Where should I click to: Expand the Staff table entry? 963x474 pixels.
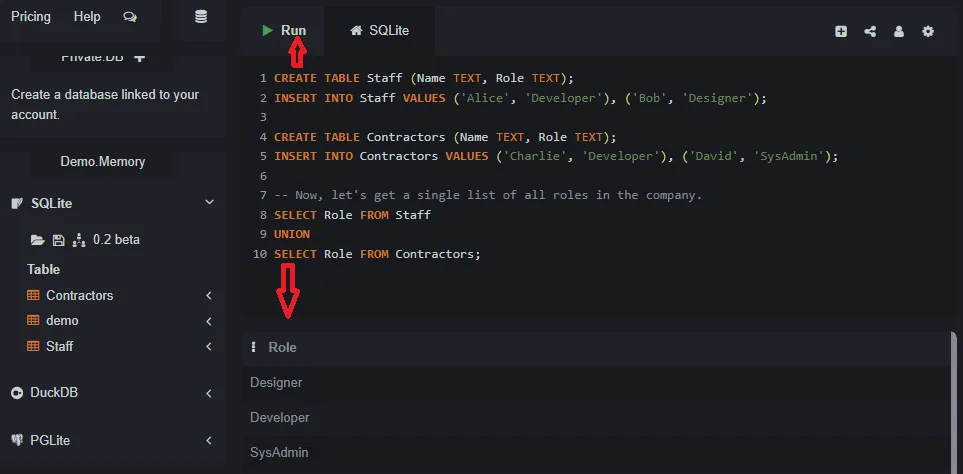(209, 346)
